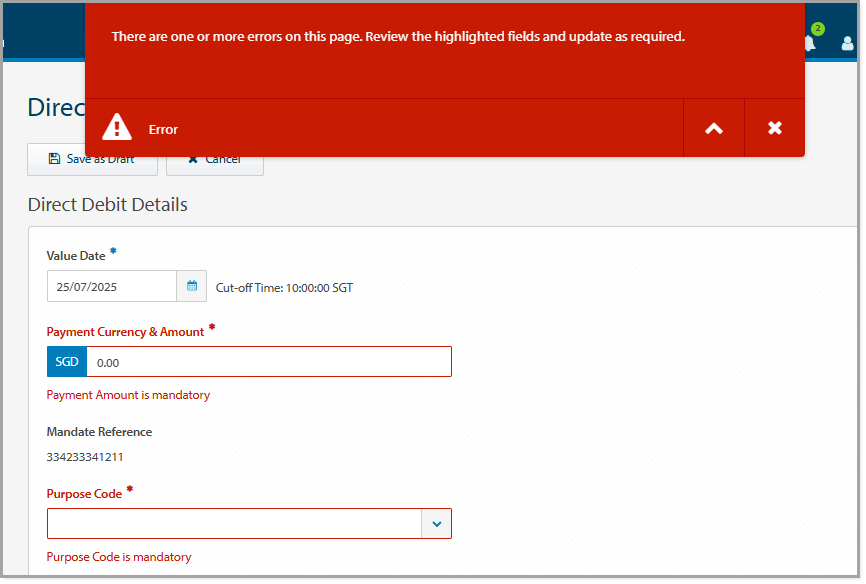Collapse the error banner with the chevron
This screenshot has width=866, height=584.
point(713,128)
